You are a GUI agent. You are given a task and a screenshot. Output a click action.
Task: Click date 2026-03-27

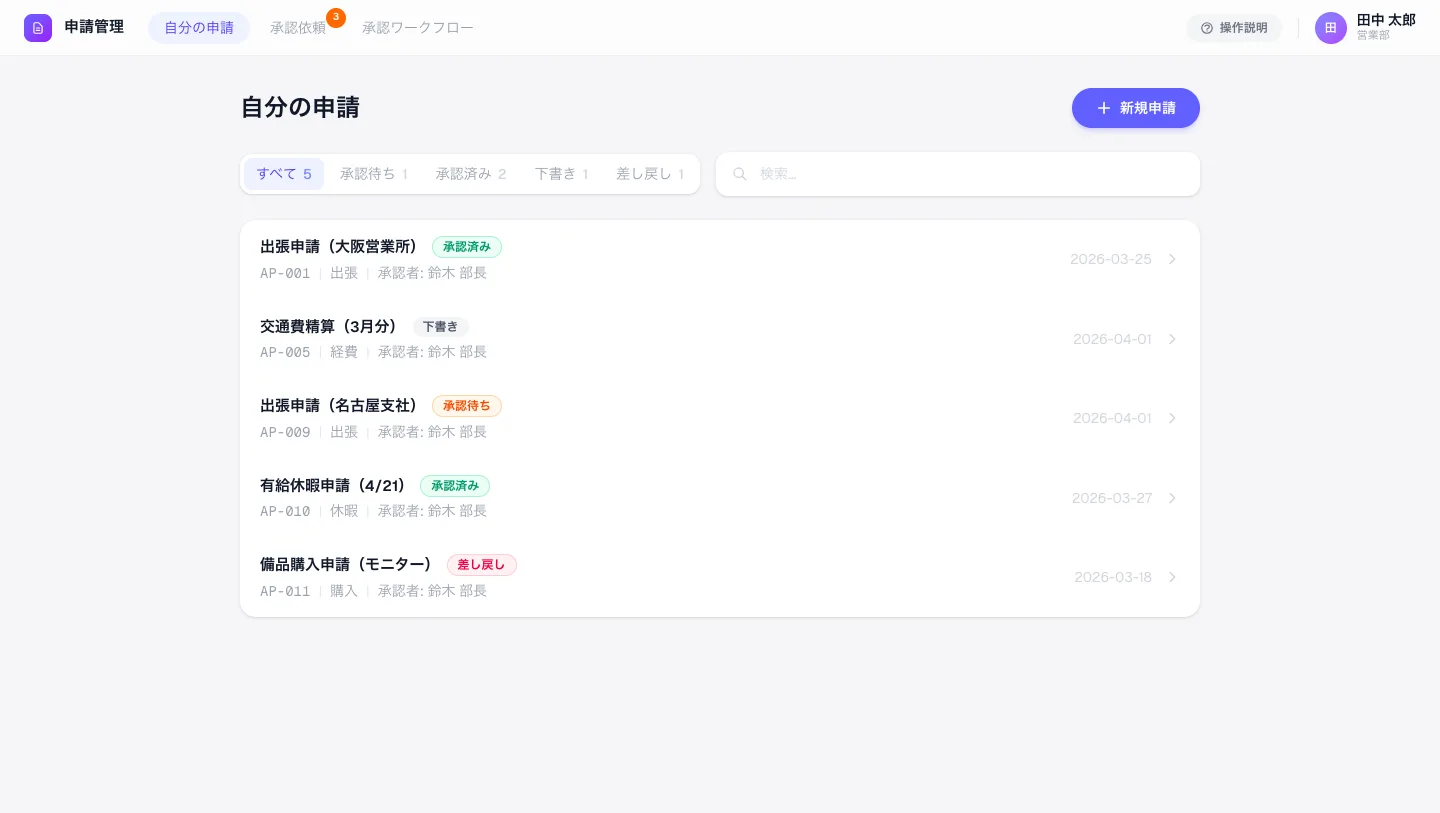click(1112, 498)
